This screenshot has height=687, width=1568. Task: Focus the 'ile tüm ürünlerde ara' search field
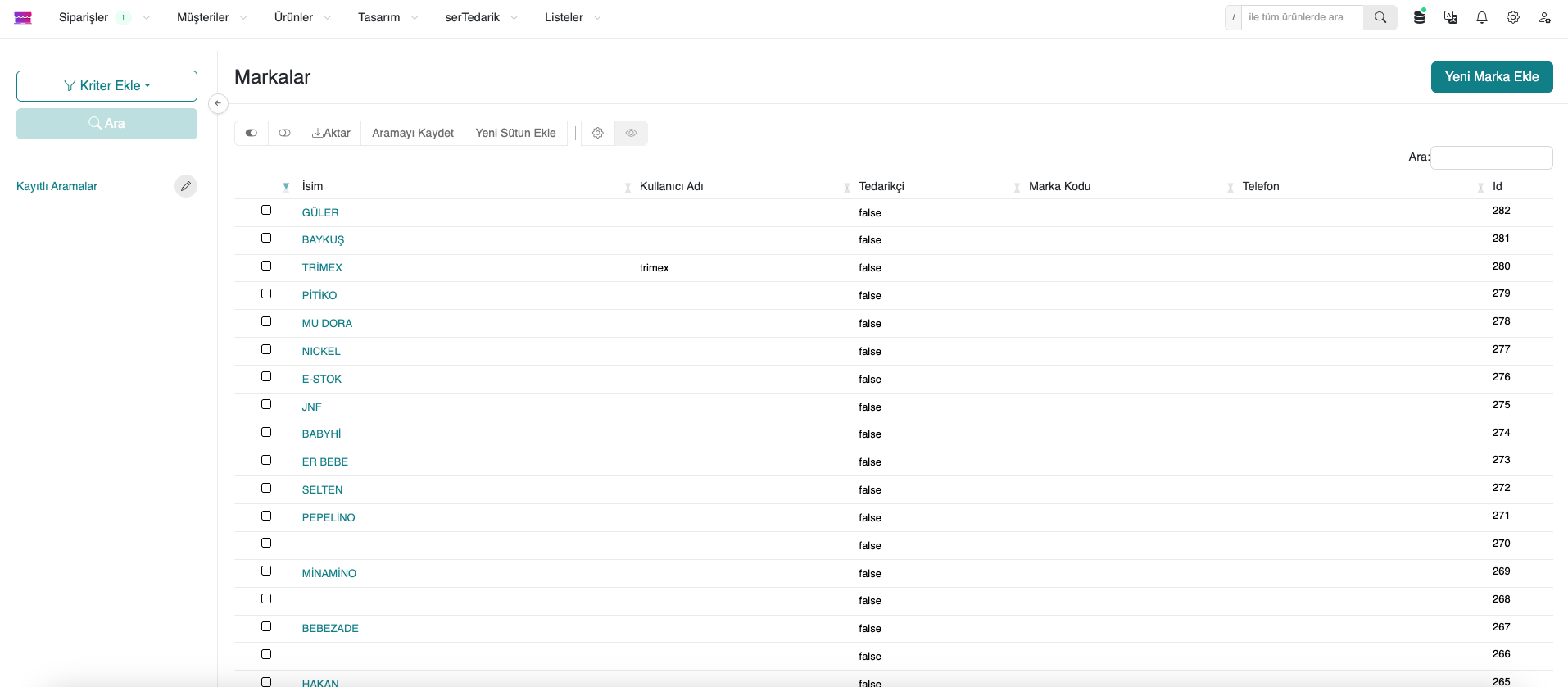[1303, 17]
